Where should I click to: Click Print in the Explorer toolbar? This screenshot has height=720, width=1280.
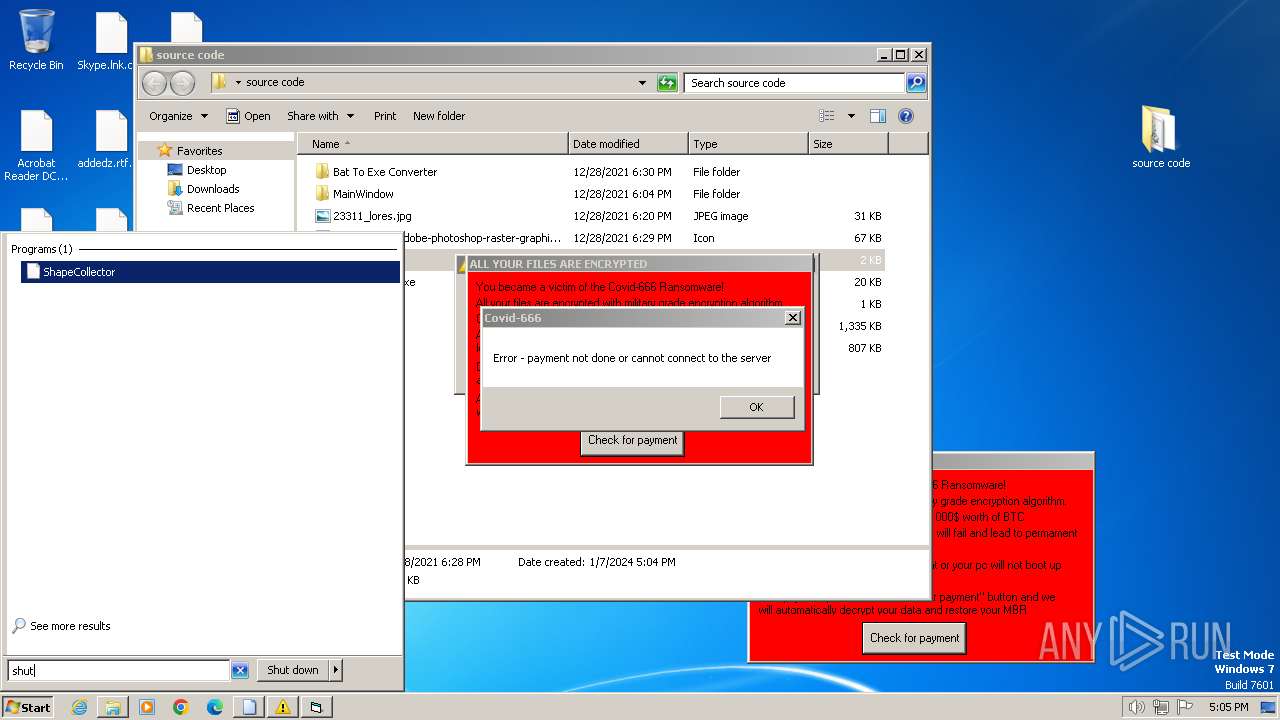point(385,116)
